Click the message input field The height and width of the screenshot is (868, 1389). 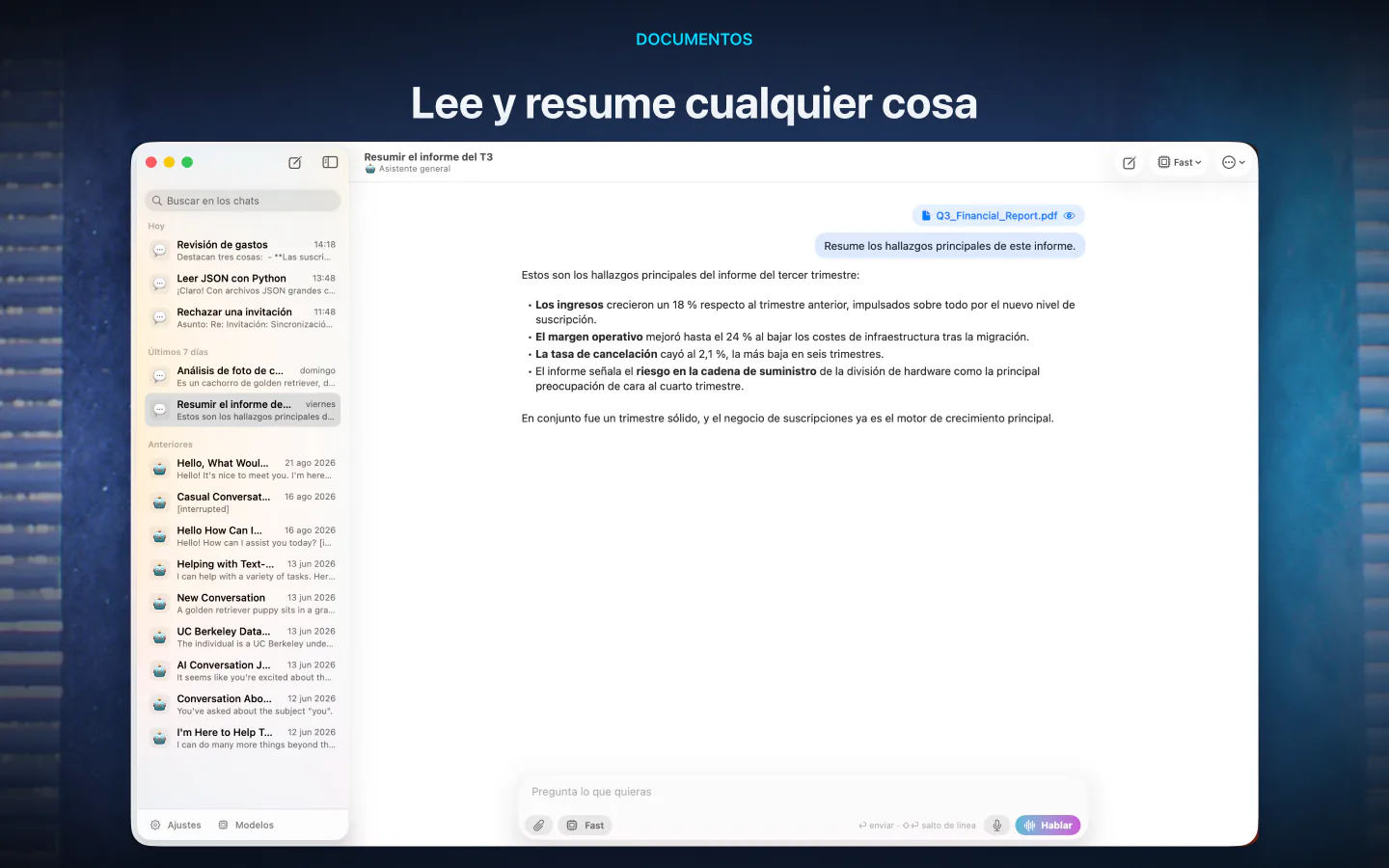[x=803, y=792]
